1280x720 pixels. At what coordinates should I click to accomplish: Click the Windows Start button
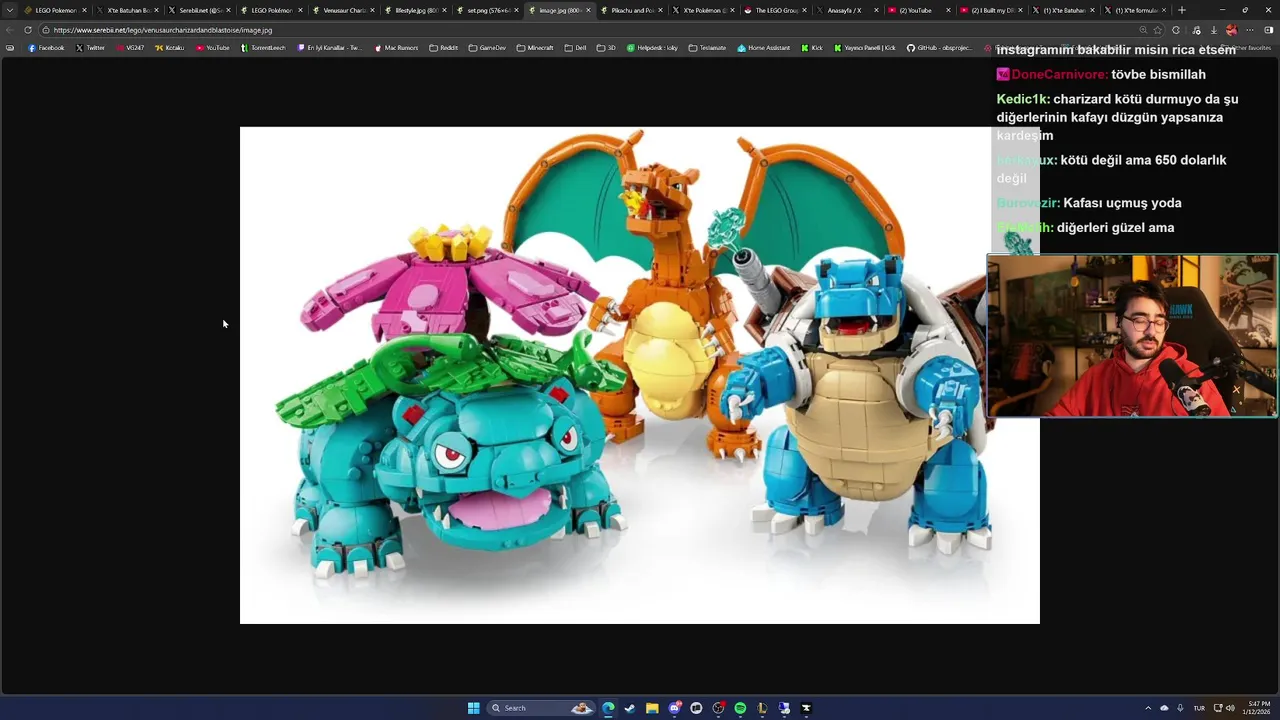[x=473, y=708]
